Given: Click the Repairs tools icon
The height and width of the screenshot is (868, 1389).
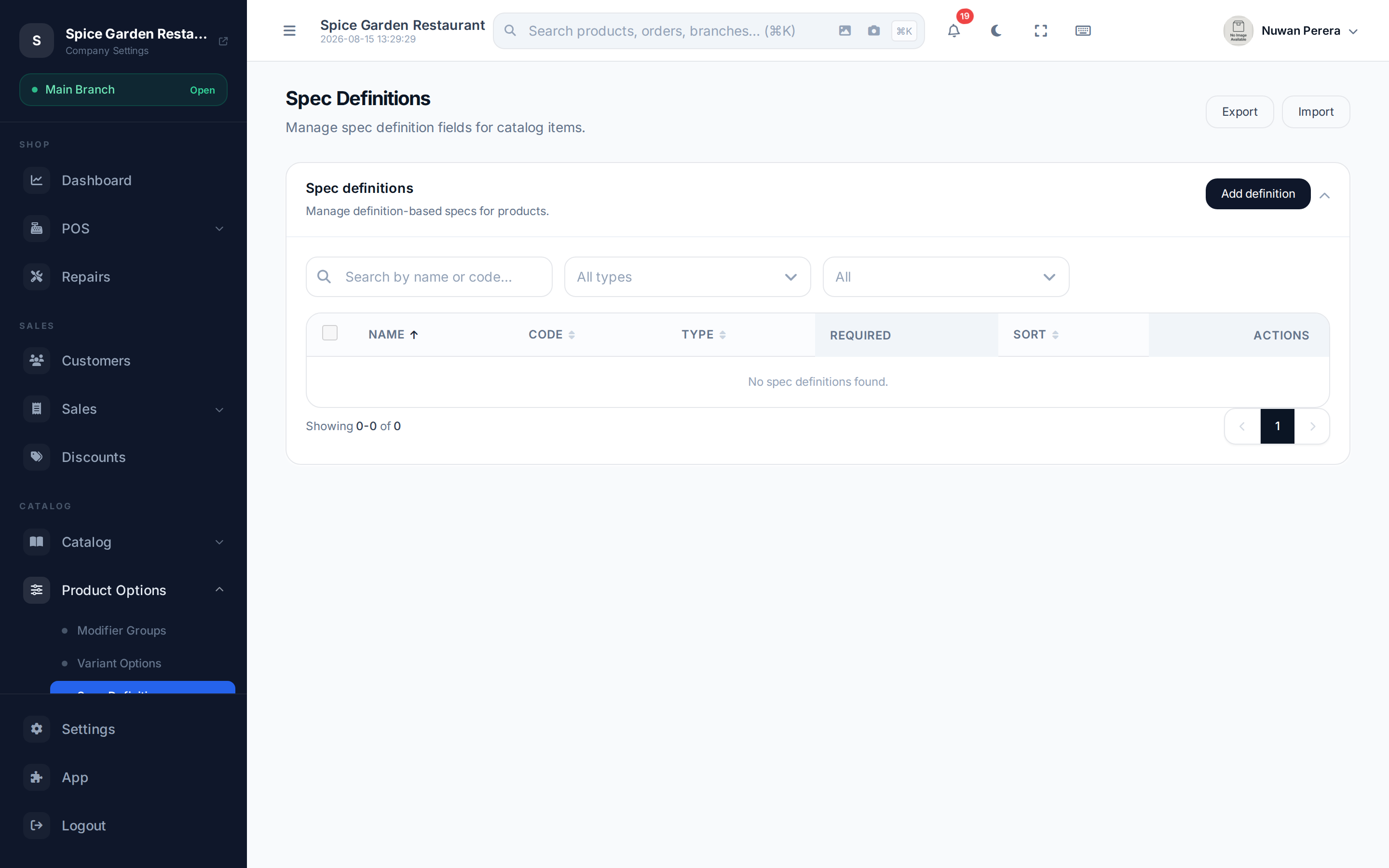Looking at the screenshot, I should point(37,277).
